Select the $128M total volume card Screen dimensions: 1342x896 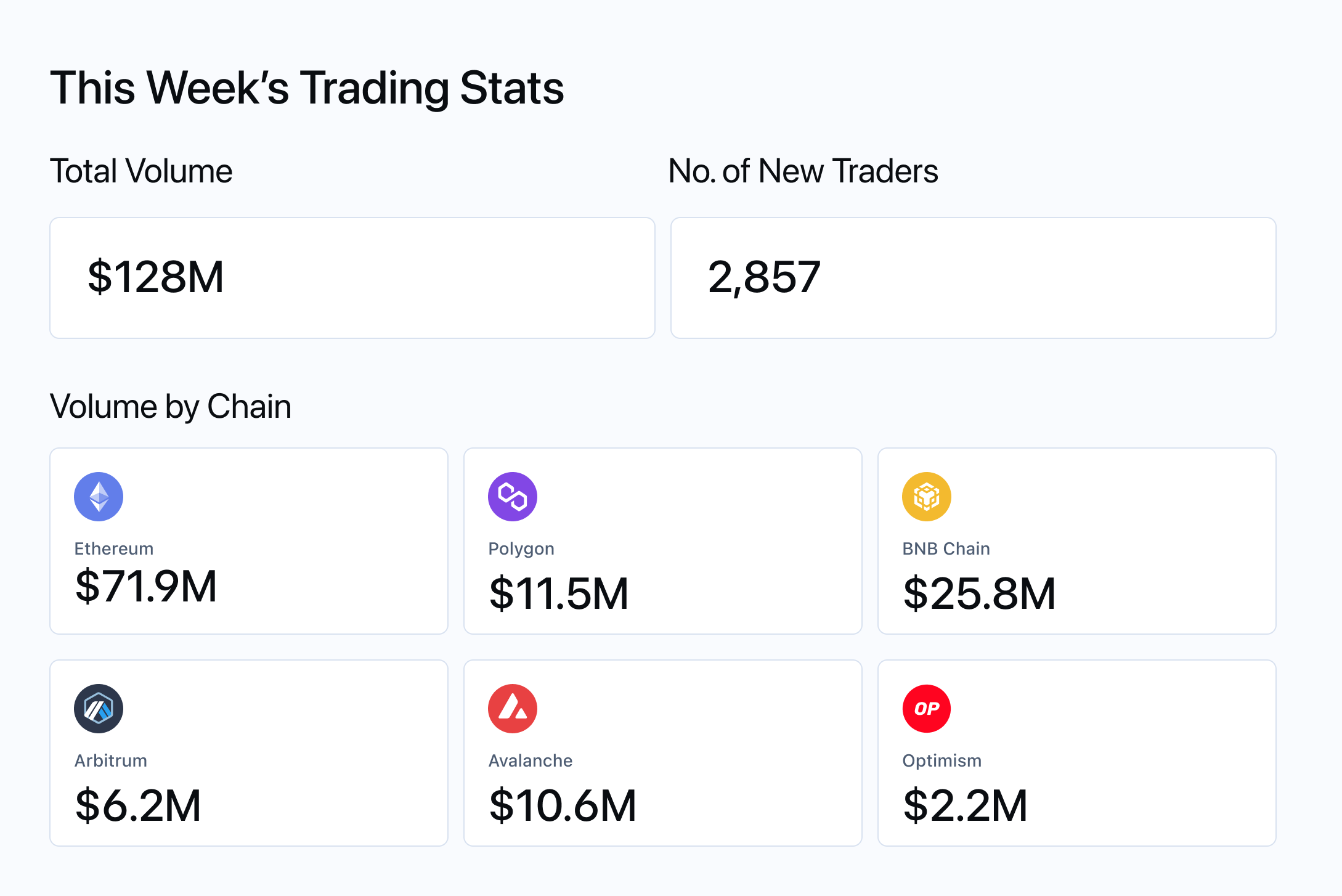(x=352, y=278)
